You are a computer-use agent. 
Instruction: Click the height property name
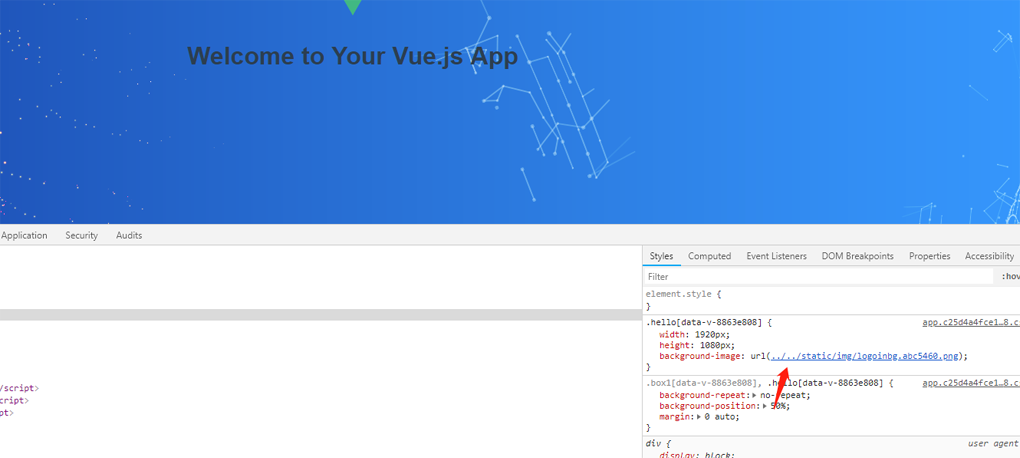tap(674, 344)
